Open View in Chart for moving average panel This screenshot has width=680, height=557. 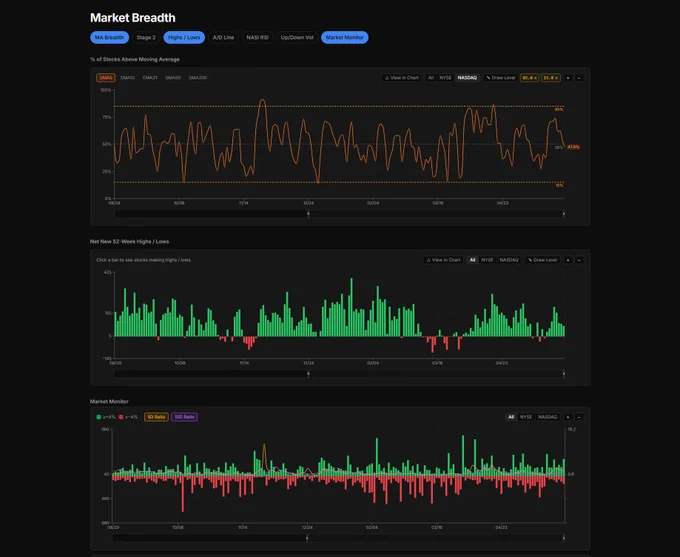tap(402, 78)
